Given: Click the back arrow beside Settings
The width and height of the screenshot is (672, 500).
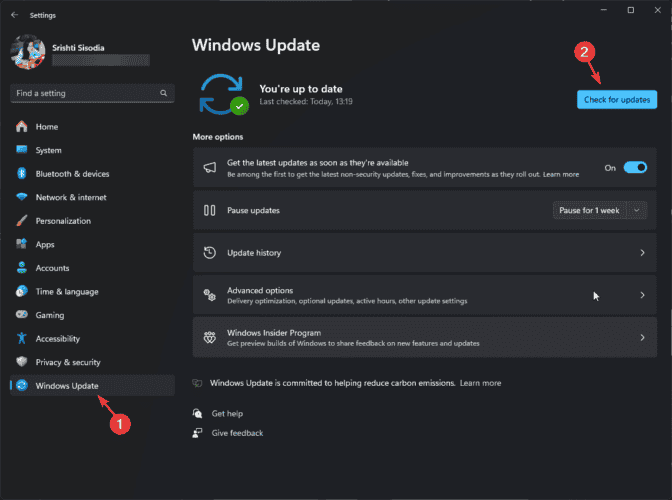Looking at the screenshot, I should (x=15, y=15).
